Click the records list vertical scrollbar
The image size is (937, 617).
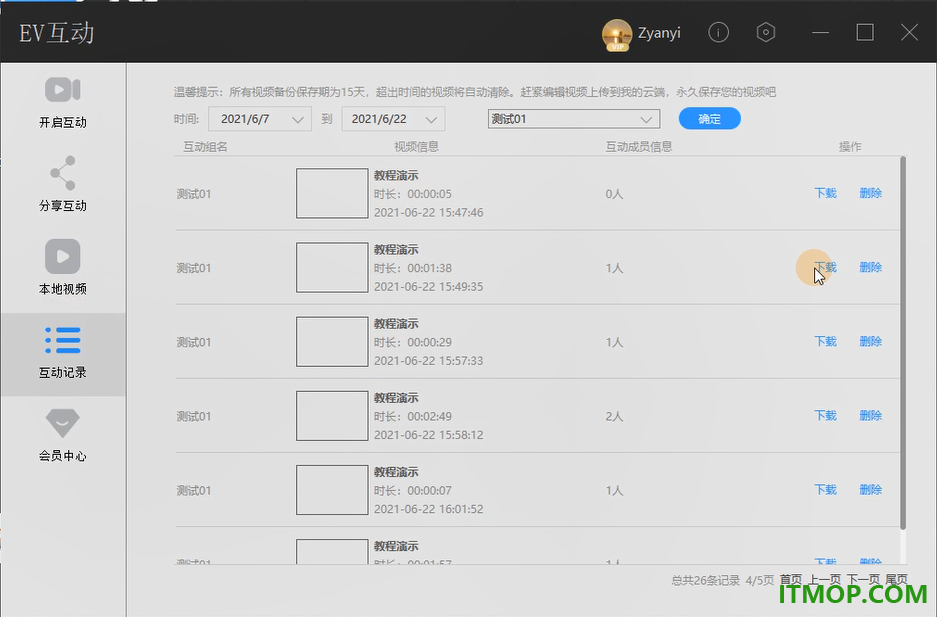903,342
